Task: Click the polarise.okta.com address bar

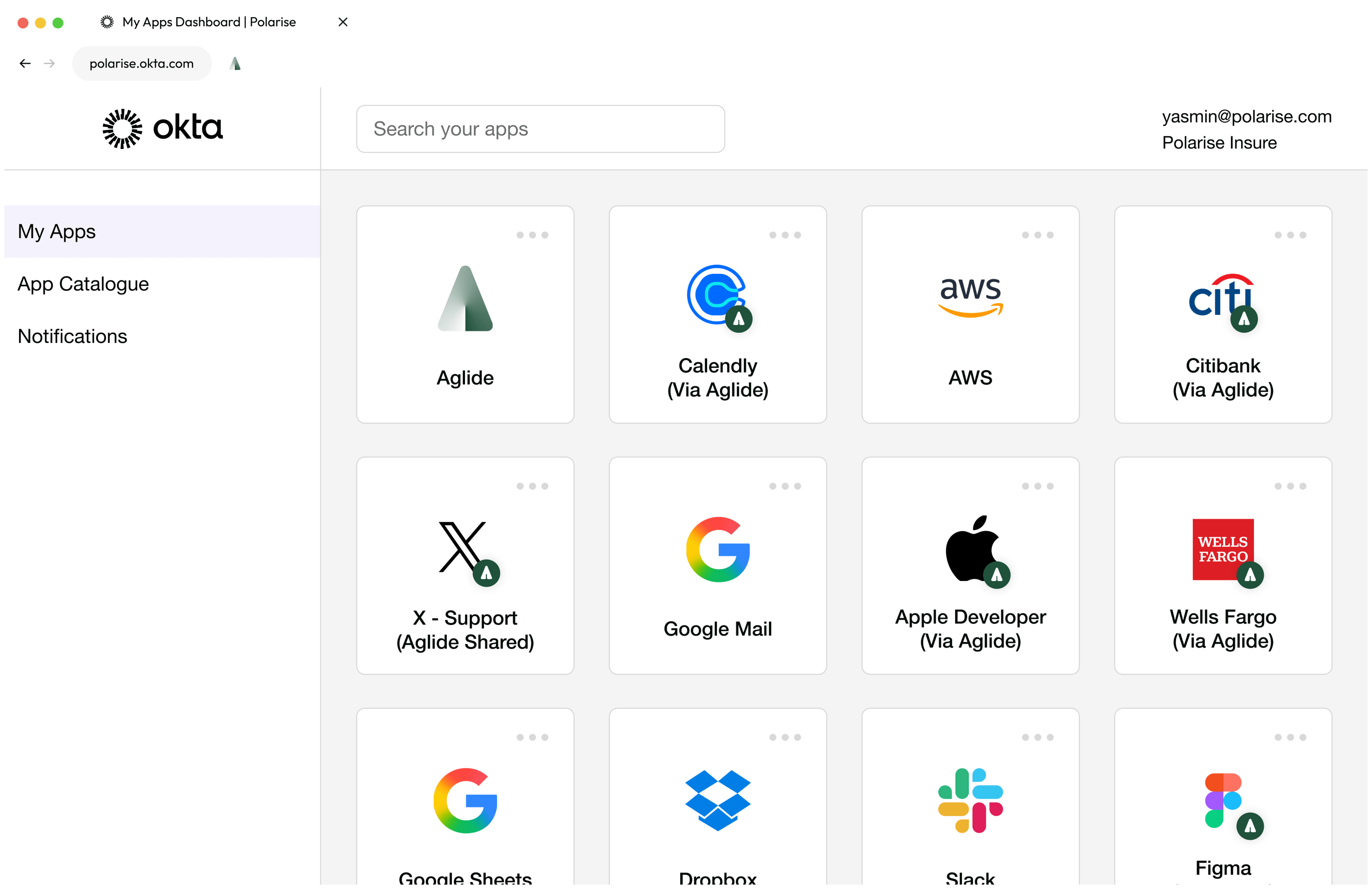Action: click(142, 63)
